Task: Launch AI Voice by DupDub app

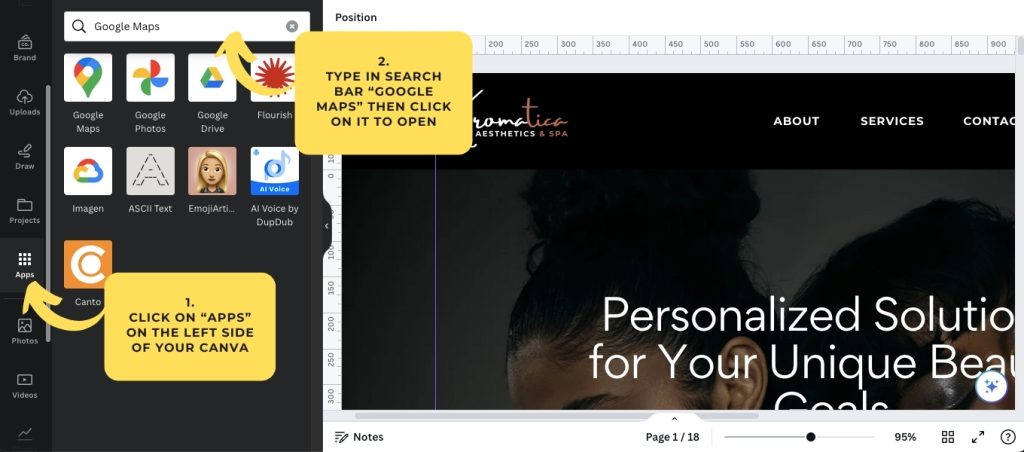Action: tap(273, 171)
